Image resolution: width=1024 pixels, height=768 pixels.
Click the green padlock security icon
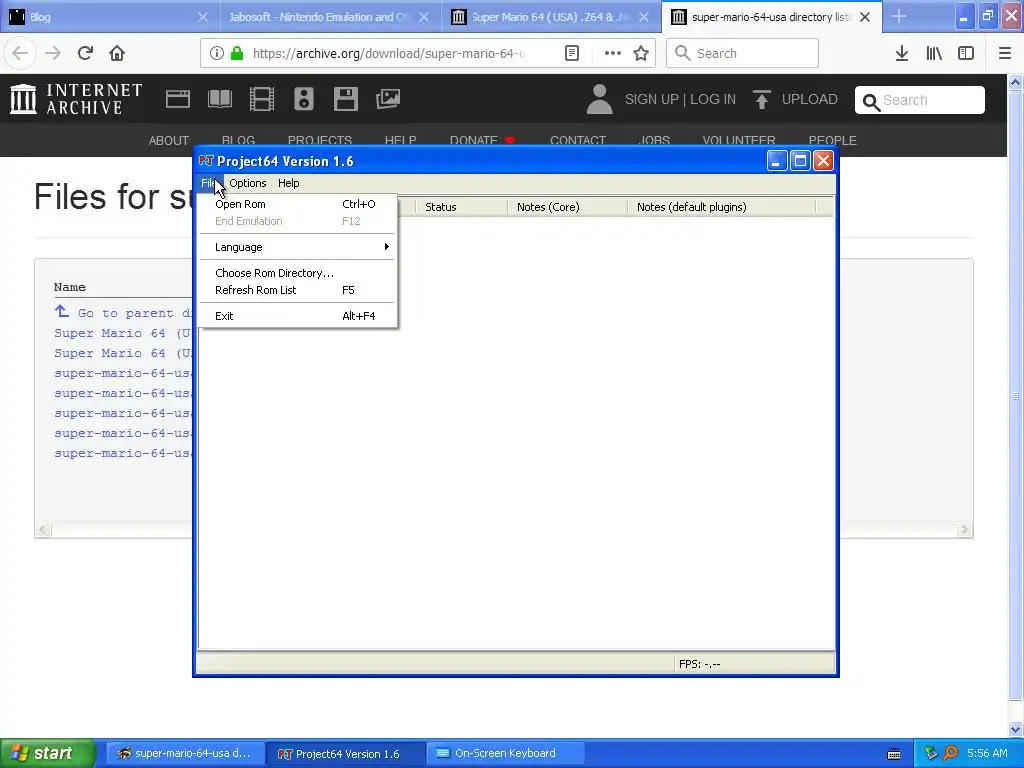(237, 53)
